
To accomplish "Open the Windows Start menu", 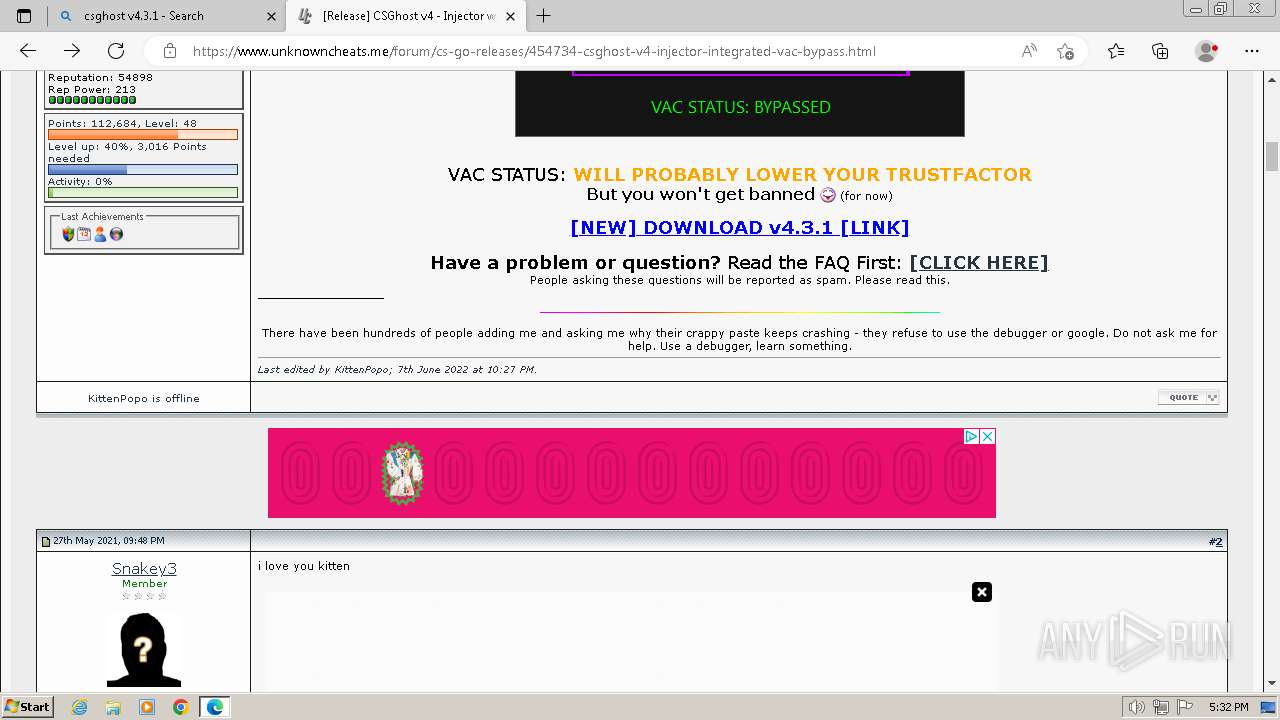I will point(27,706).
